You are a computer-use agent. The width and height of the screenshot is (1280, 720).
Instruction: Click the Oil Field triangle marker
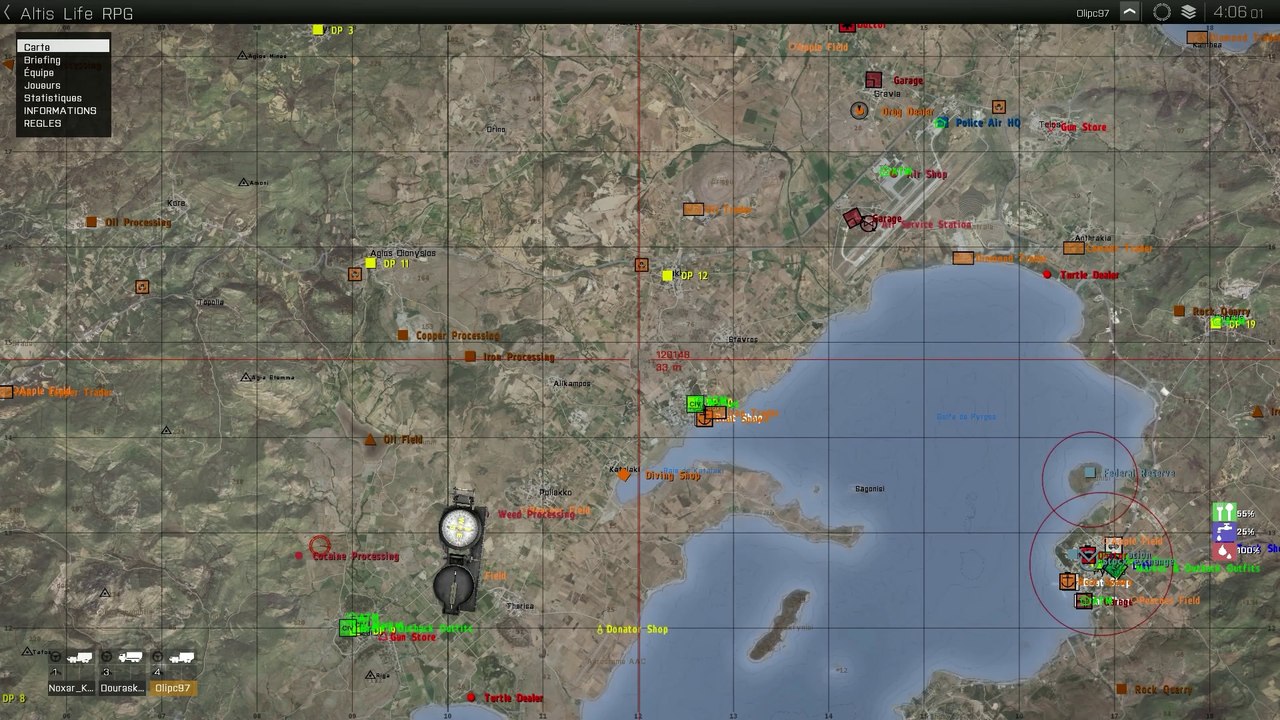coord(370,439)
